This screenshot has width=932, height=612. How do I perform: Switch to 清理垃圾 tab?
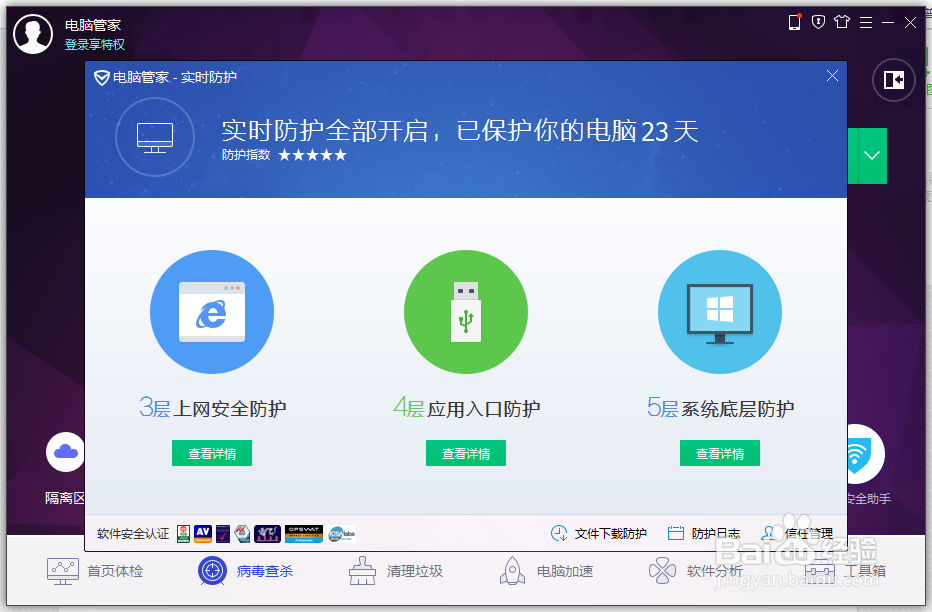coord(396,571)
